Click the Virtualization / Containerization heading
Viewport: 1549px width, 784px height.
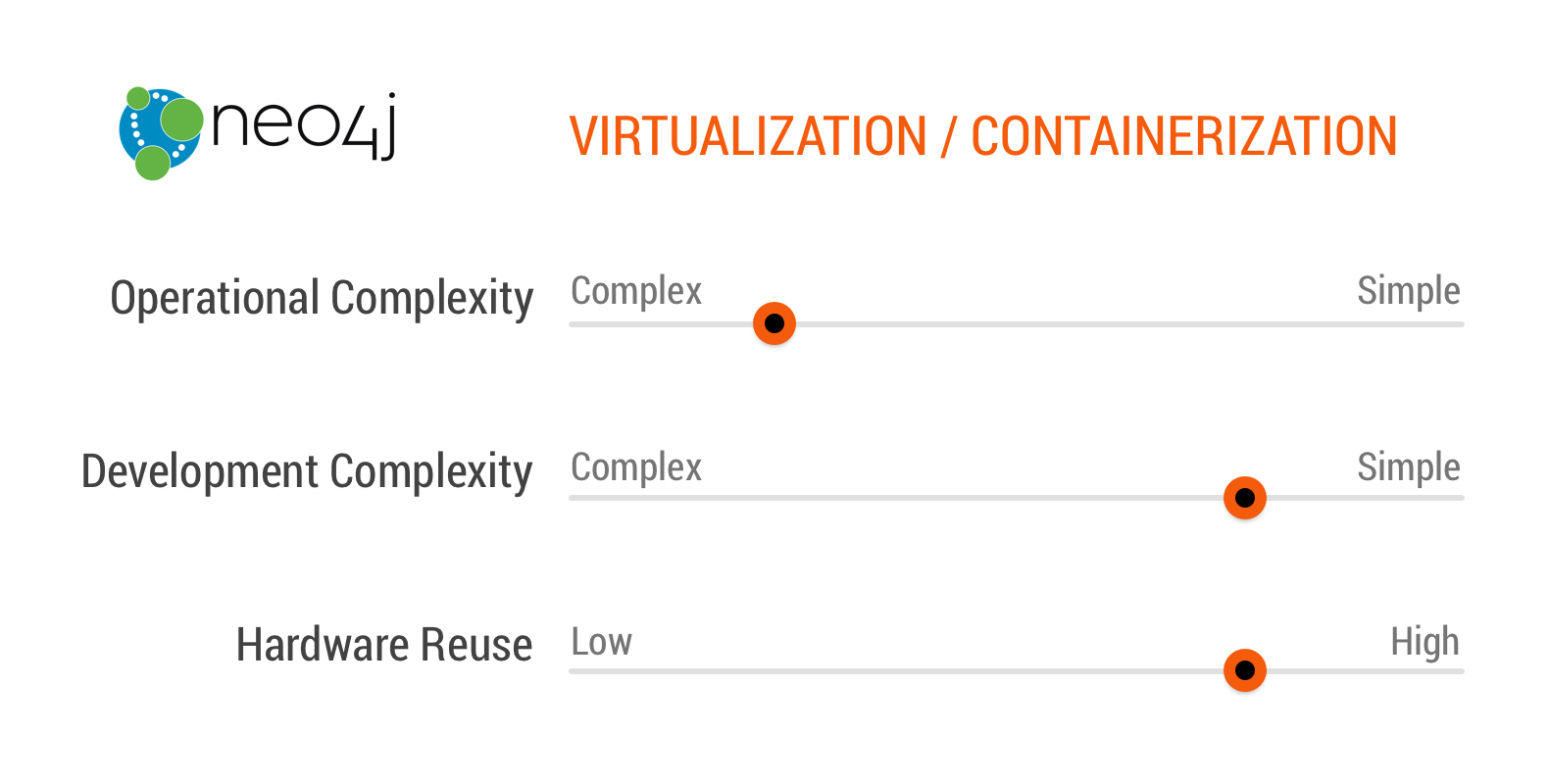982,136
